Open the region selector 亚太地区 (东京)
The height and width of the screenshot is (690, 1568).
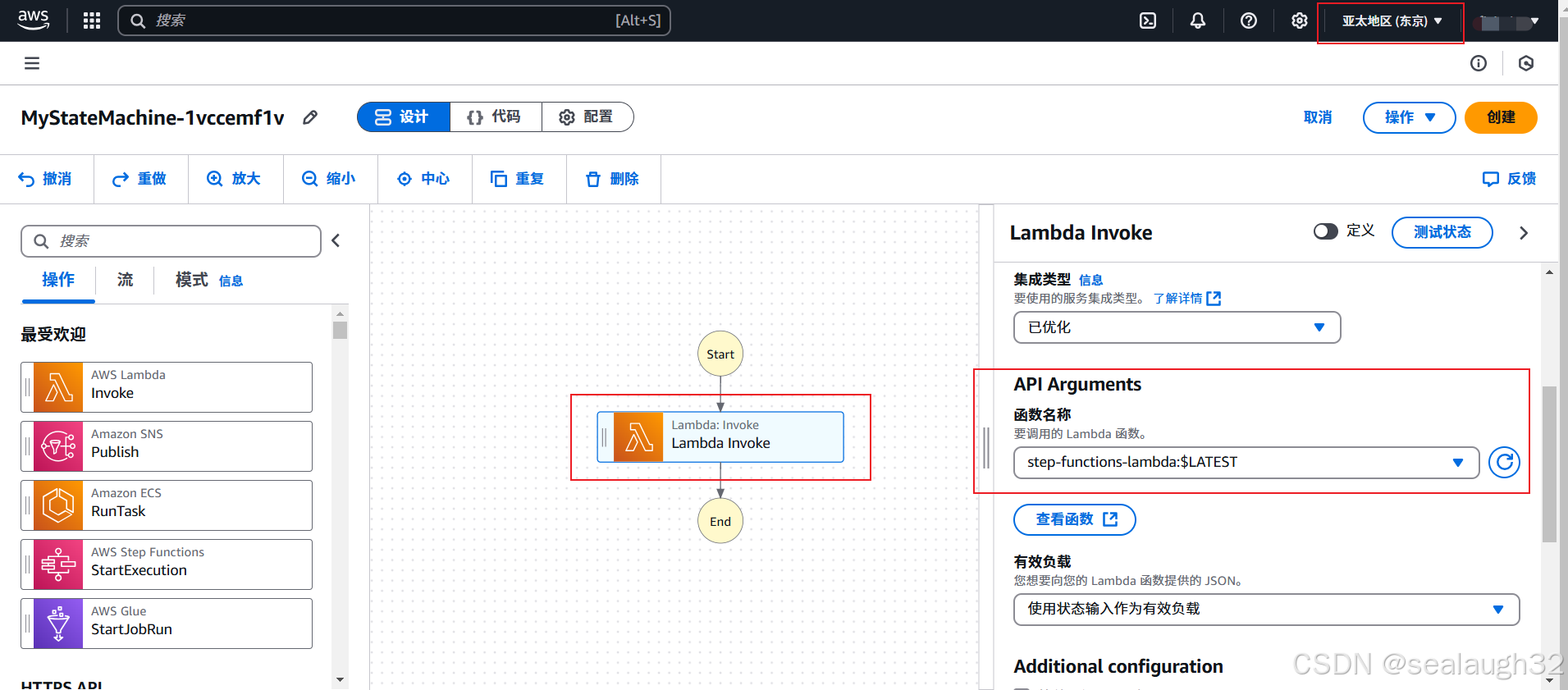tap(1392, 21)
